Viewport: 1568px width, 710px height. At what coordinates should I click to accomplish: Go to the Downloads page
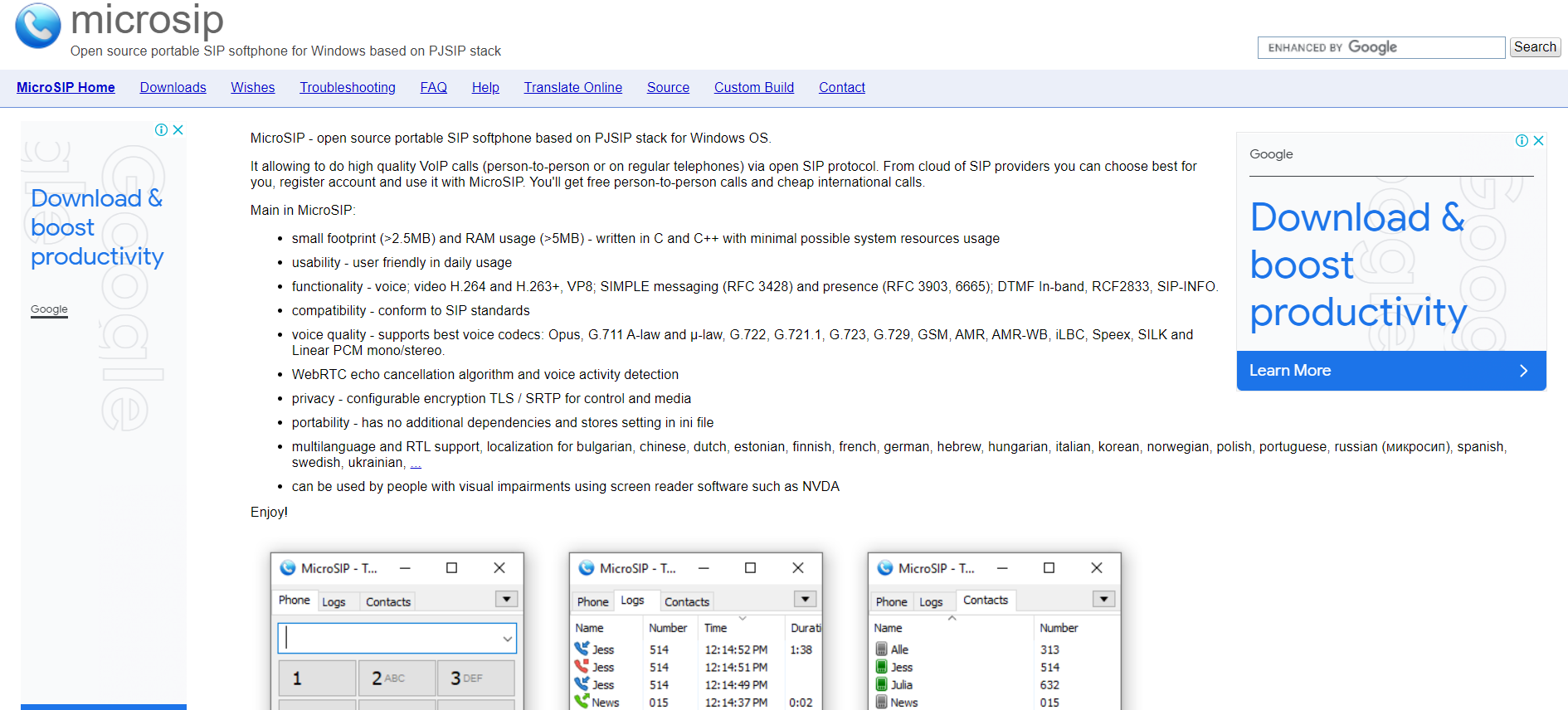click(173, 87)
